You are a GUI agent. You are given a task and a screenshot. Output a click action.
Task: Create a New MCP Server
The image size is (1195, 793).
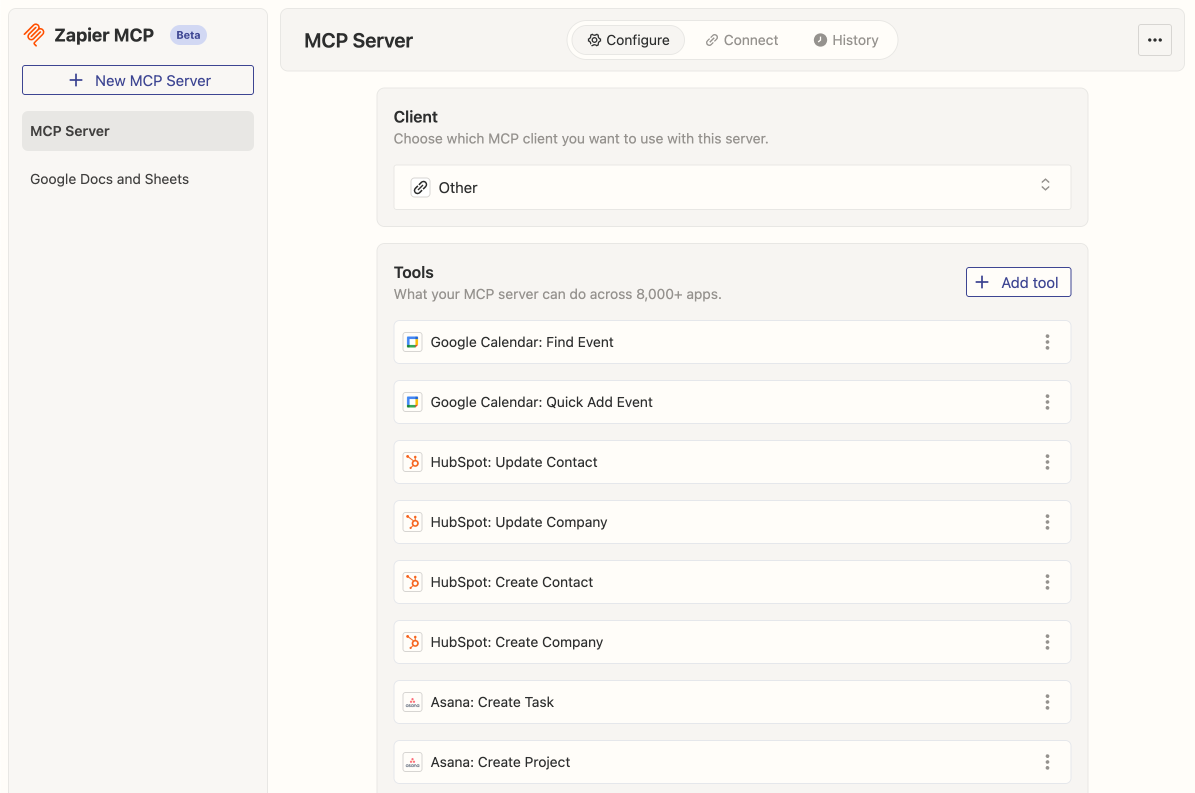(x=138, y=80)
